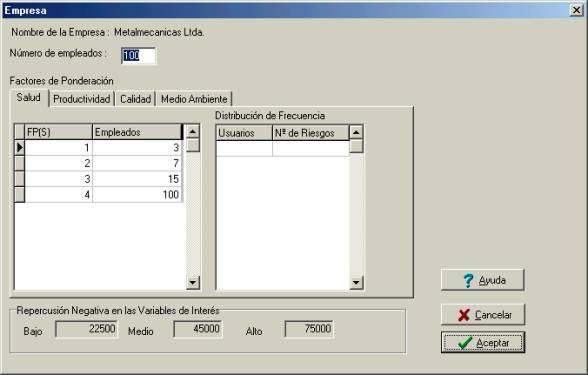Click the Nº de Riesgos column header
Image resolution: width=588 pixels, height=375 pixels.
pos(310,133)
